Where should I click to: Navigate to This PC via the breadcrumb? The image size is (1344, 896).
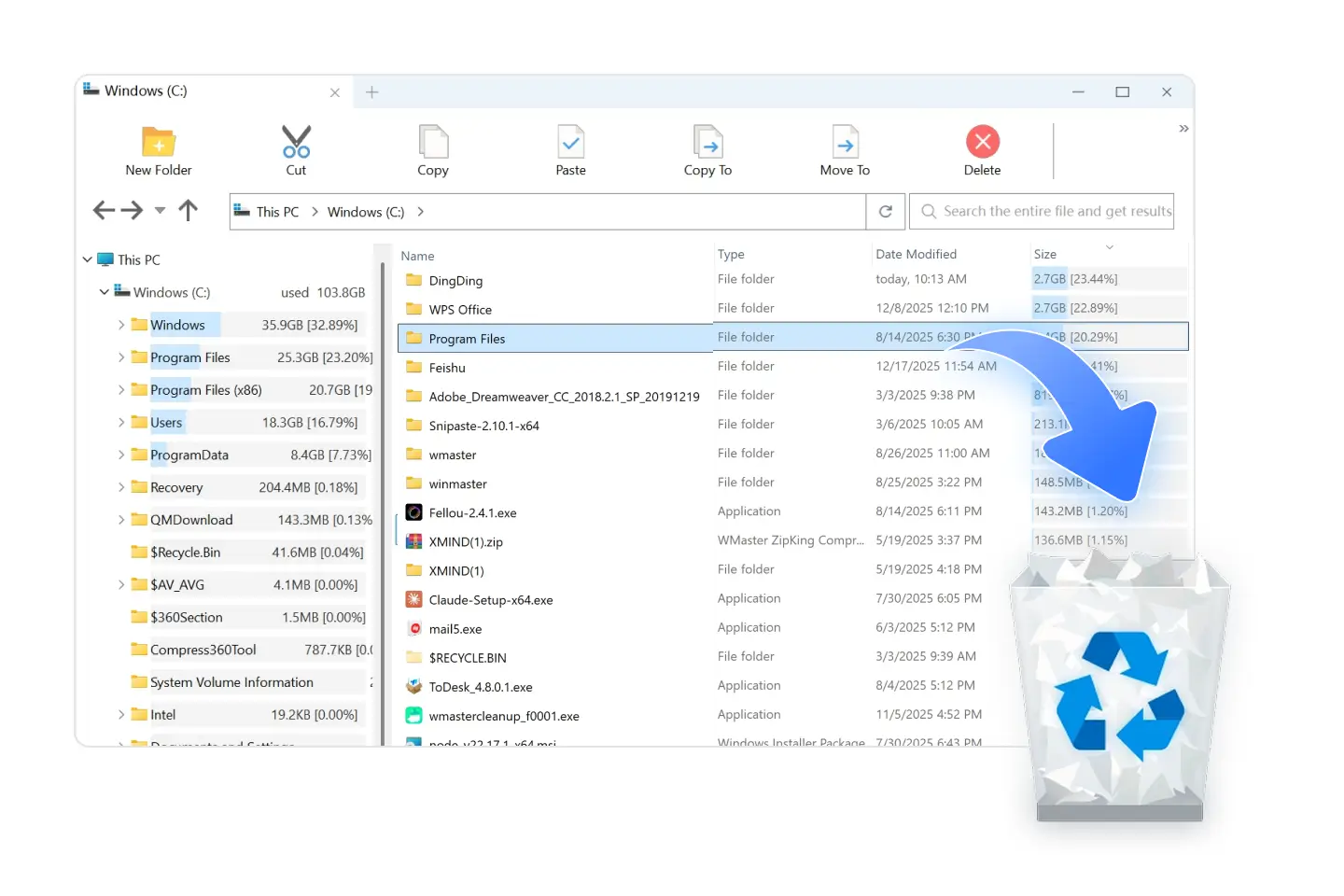[276, 211]
